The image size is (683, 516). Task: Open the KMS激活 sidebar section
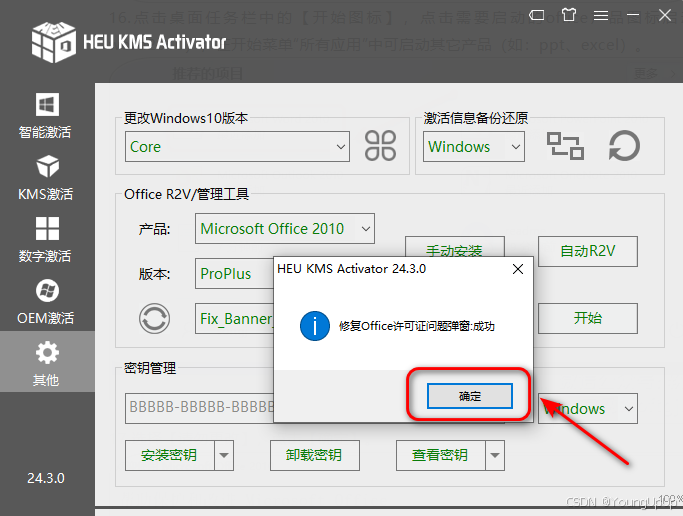point(46,178)
